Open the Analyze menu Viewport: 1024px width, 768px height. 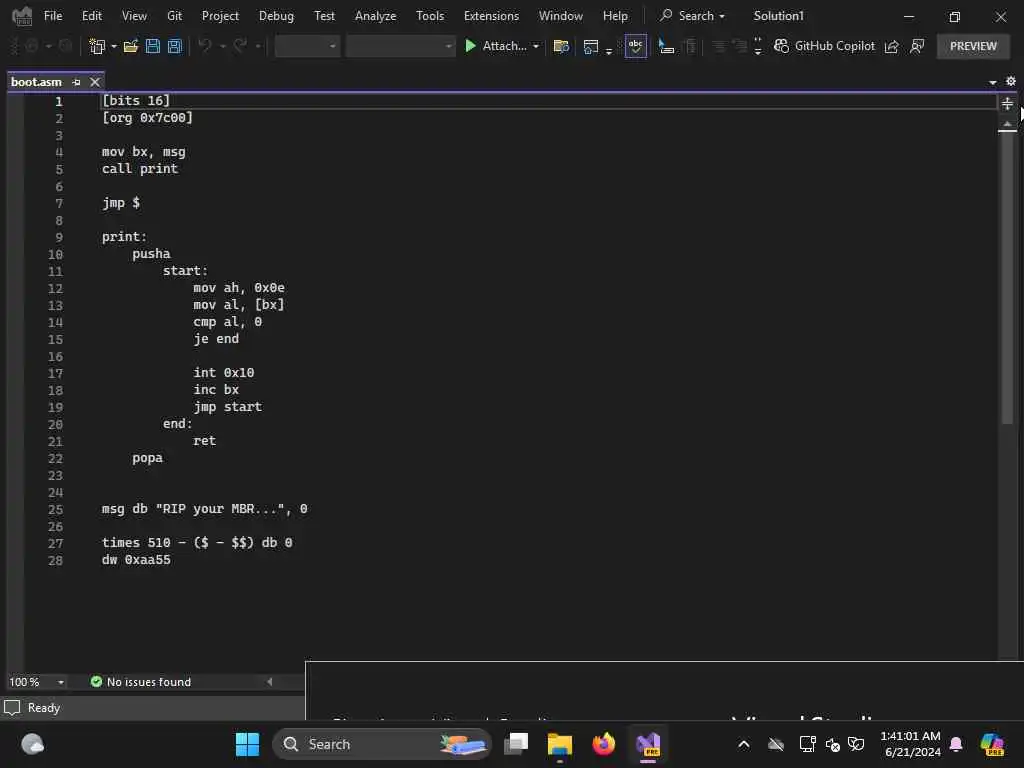point(376,16)
